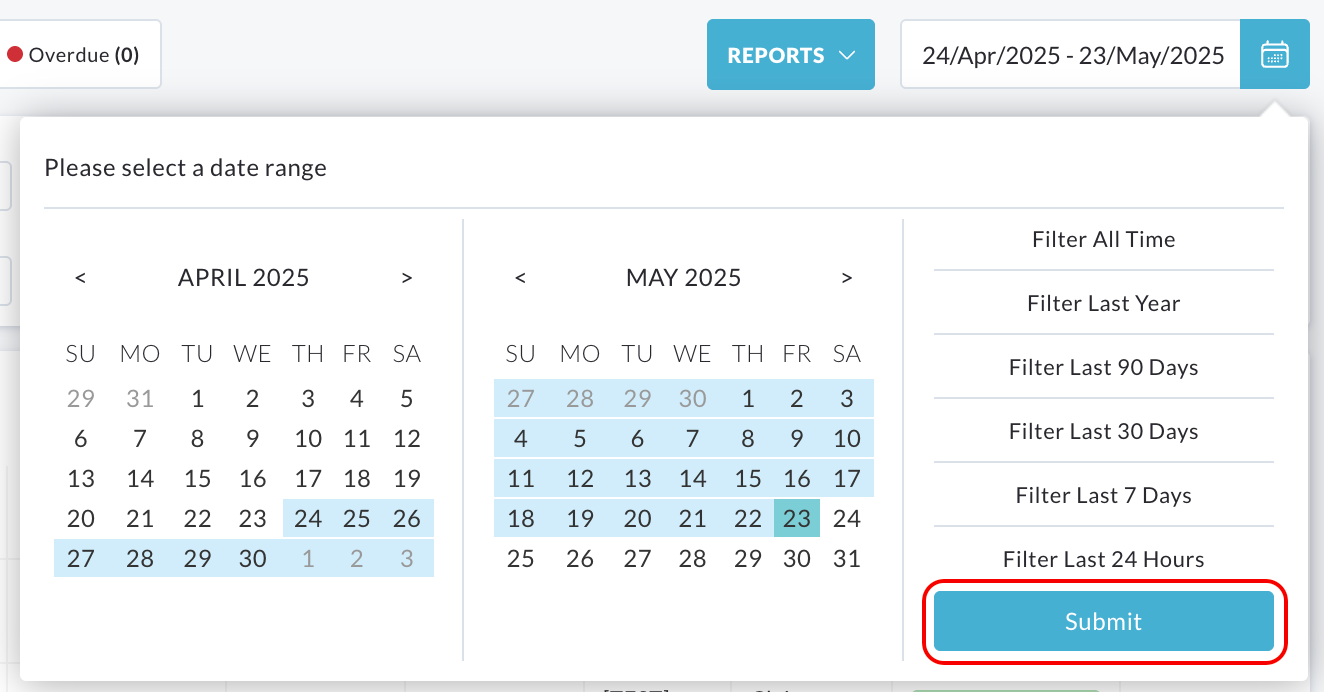Select the highlighted May 23 date
The image size is (1324, 692).
pos(797,518)
